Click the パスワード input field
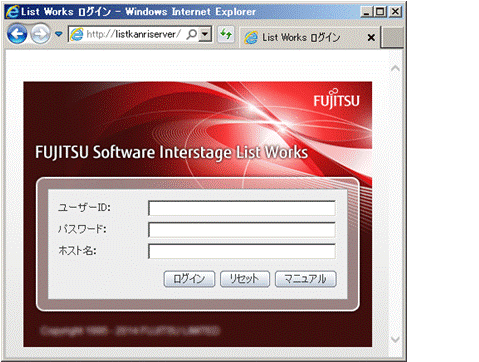The height and width of the screenshot is (362, 479). click(242, 230)
